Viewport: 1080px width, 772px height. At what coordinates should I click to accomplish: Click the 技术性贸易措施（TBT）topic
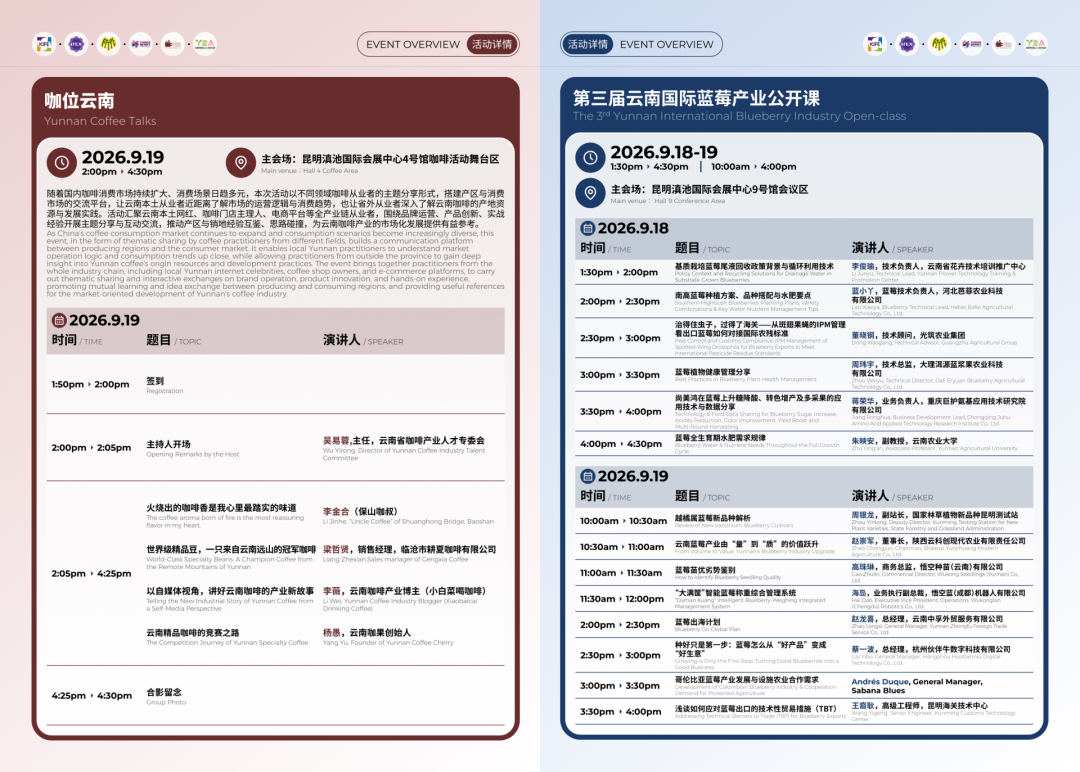[760, 711]
